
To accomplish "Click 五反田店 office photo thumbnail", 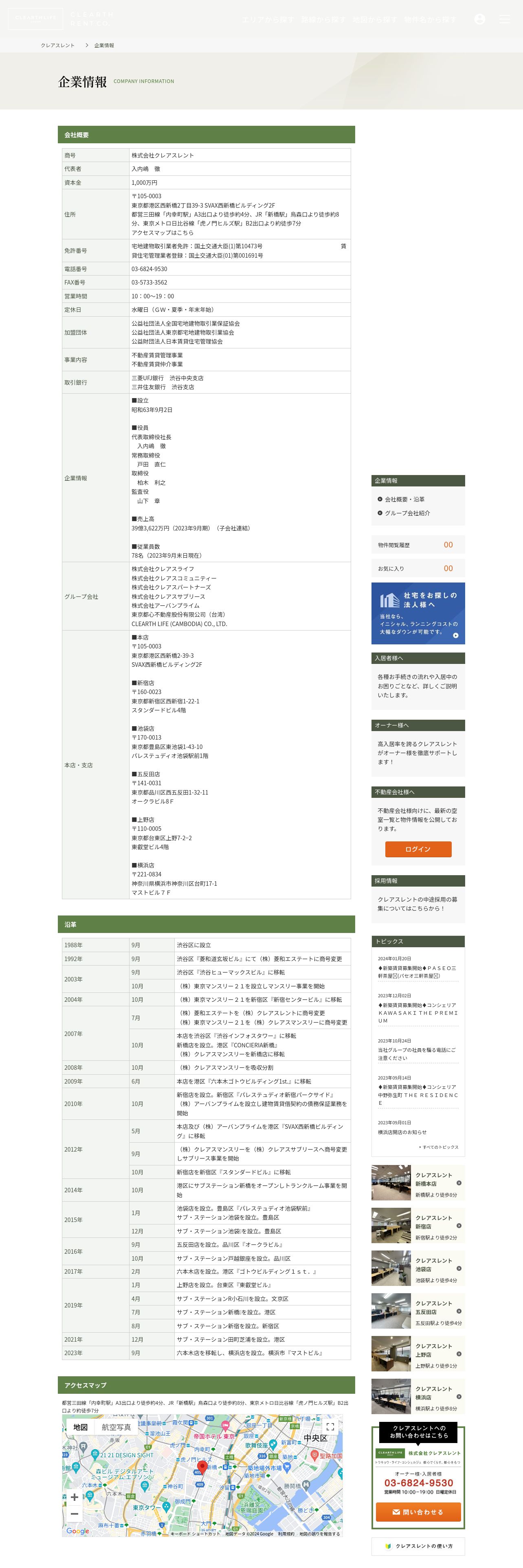I will (x=391, y=1311).
